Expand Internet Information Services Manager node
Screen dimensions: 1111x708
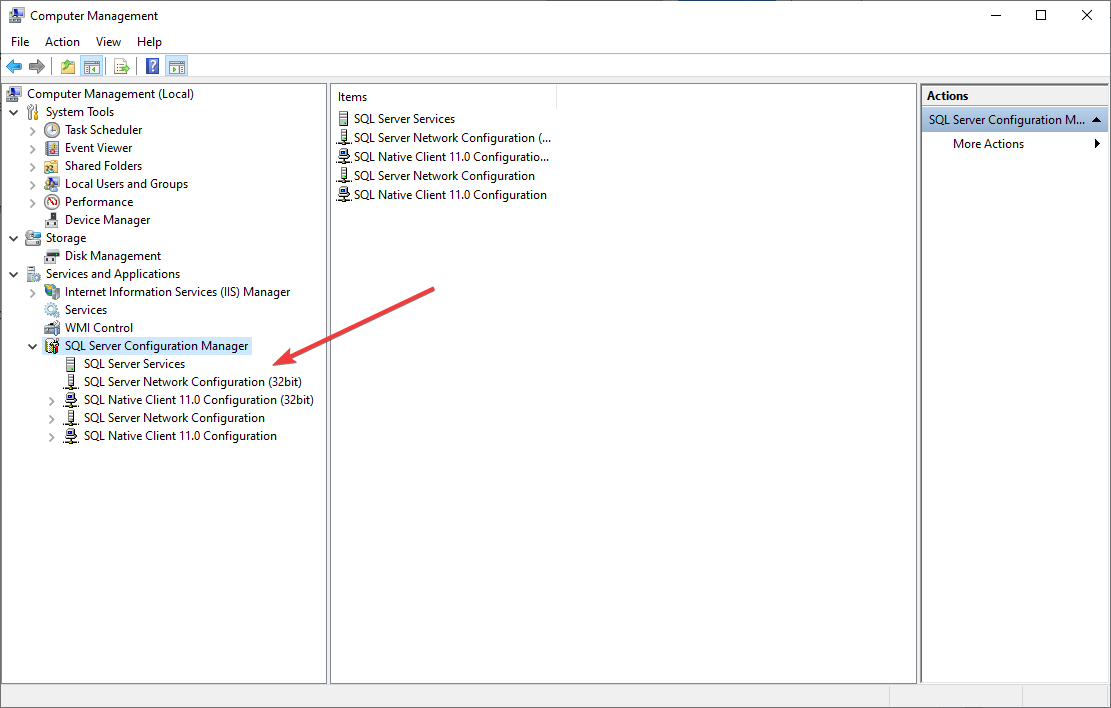pos(32,293)
